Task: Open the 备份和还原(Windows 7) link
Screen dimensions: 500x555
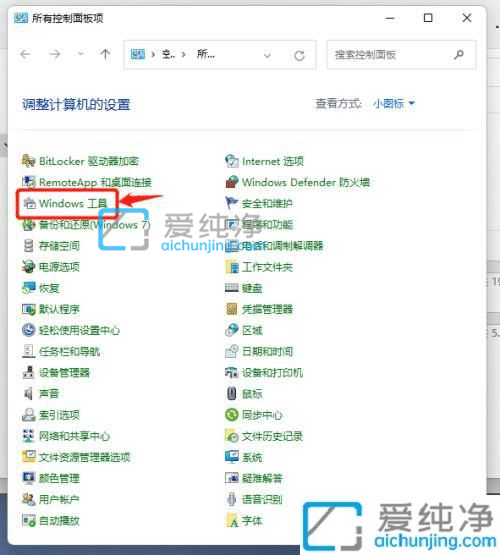Action: [94, 225]
